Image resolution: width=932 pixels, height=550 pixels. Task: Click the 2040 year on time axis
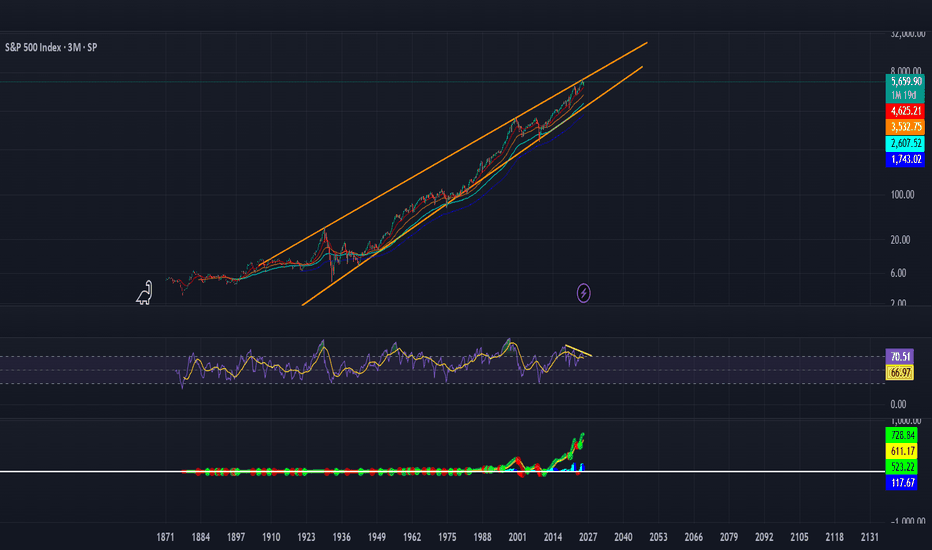[x=623, y=537]
